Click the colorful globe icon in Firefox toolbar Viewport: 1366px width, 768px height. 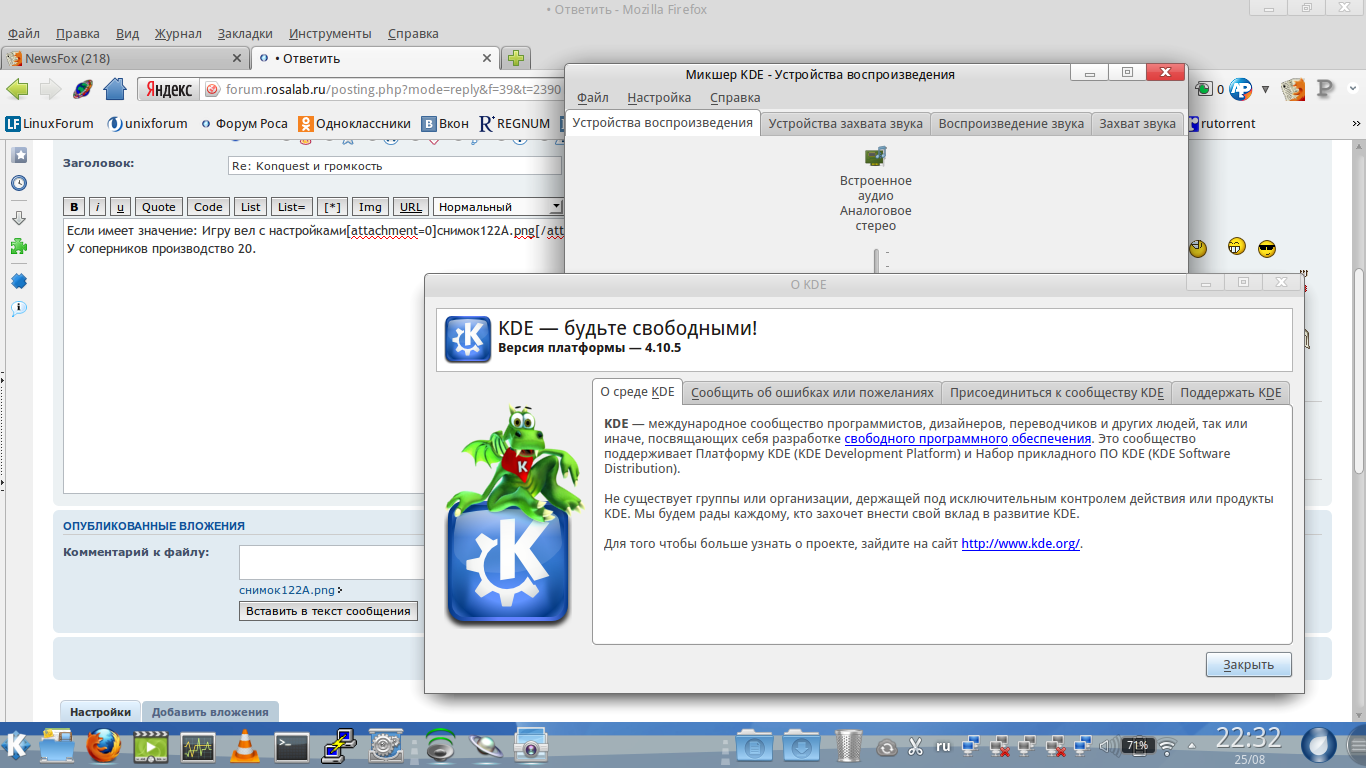point(82,89)
